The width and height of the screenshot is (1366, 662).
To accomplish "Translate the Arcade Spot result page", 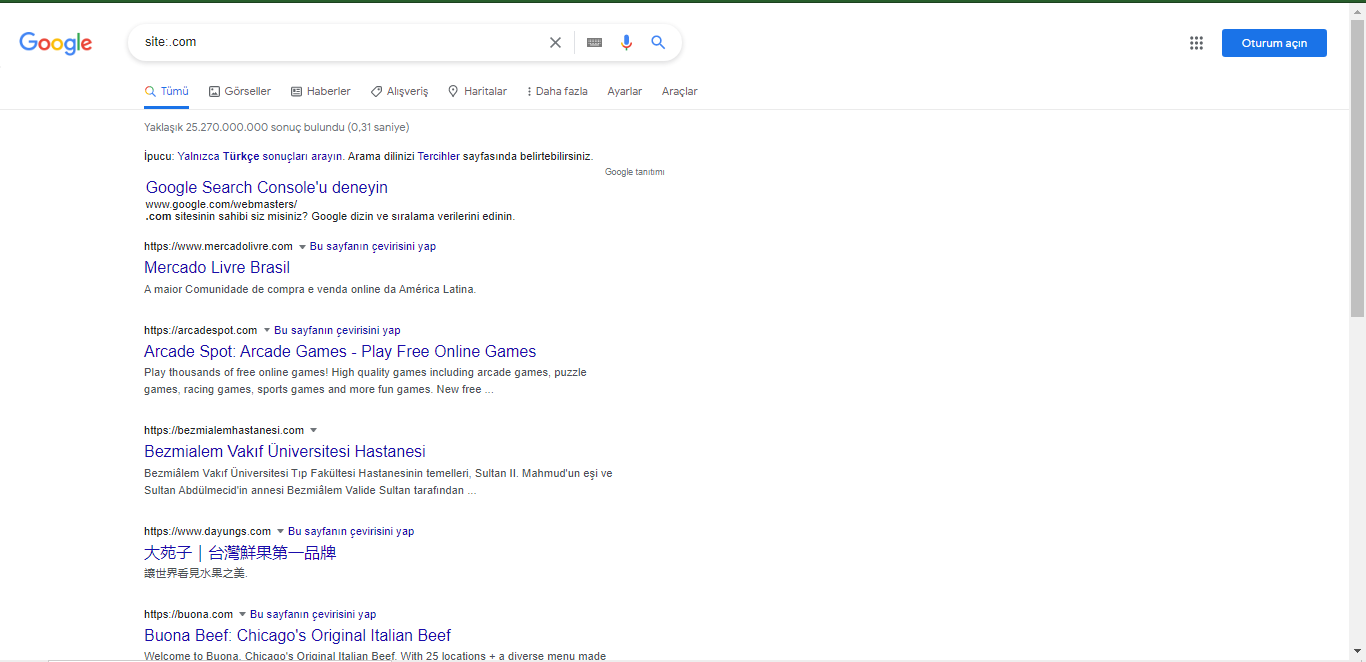I will pyautogui.click(x=338, y=330).
